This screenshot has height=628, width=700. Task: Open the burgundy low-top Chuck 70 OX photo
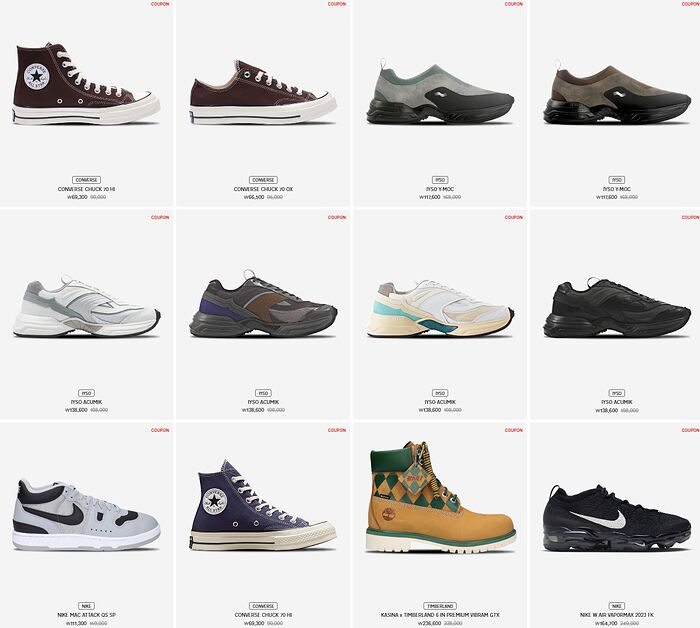[263, 92]
